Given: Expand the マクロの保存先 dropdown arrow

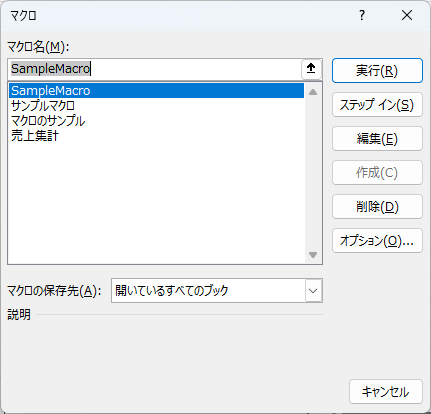Looking at the screenshot, I should click(x=313, y=291).
